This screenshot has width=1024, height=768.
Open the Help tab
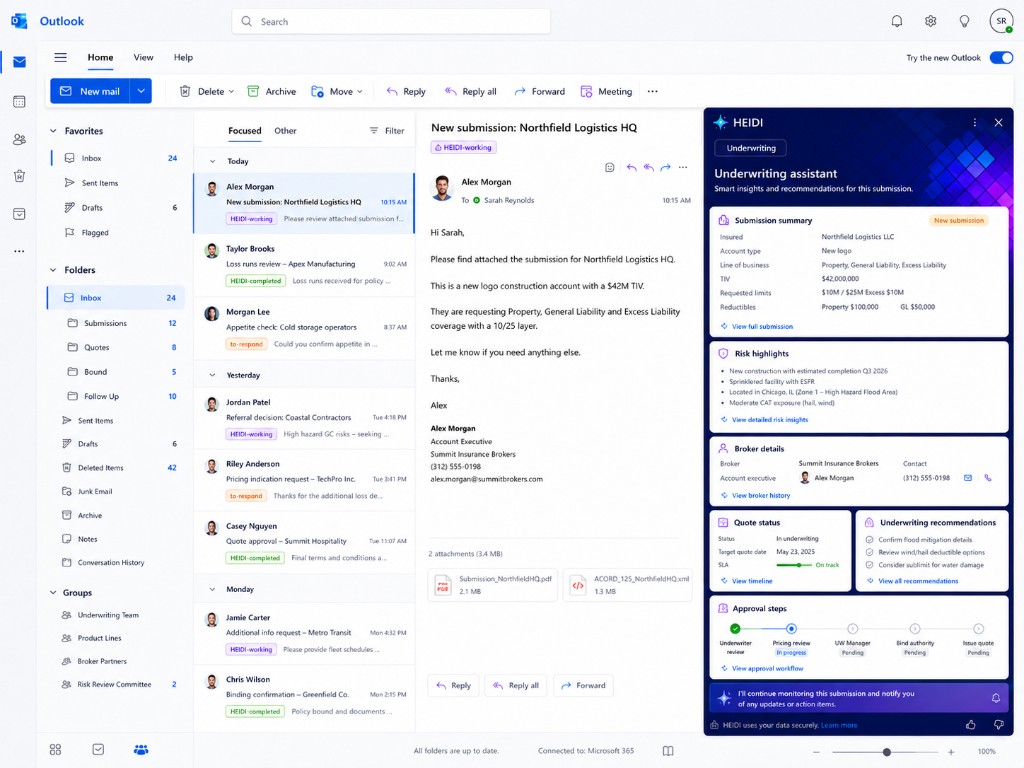[184, 57]
